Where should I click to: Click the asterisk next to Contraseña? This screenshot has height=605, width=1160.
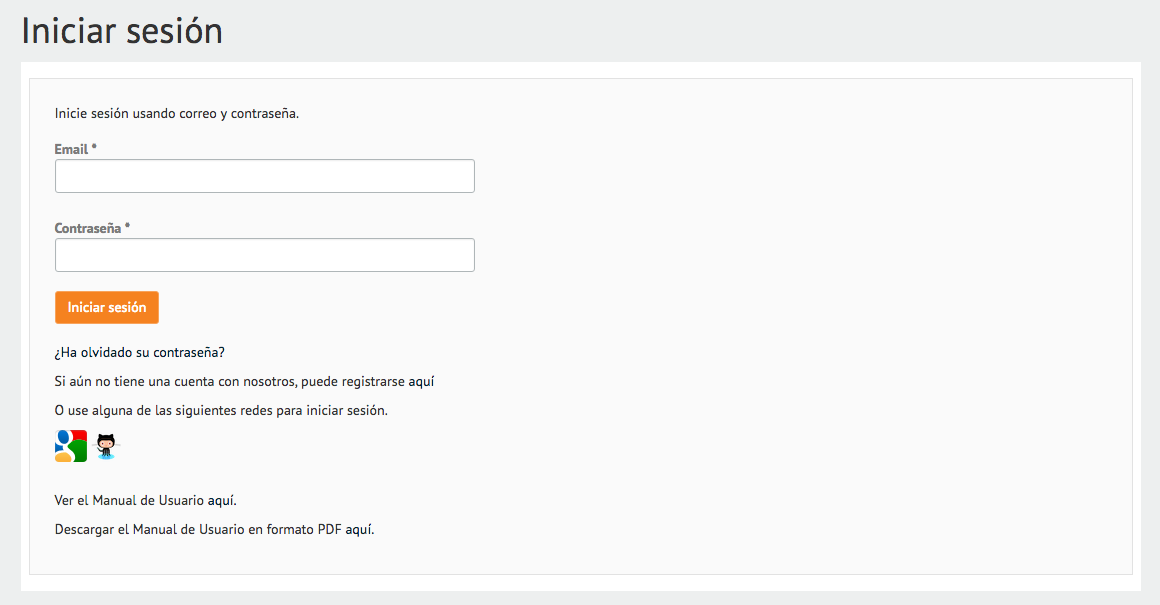[127, 227]
